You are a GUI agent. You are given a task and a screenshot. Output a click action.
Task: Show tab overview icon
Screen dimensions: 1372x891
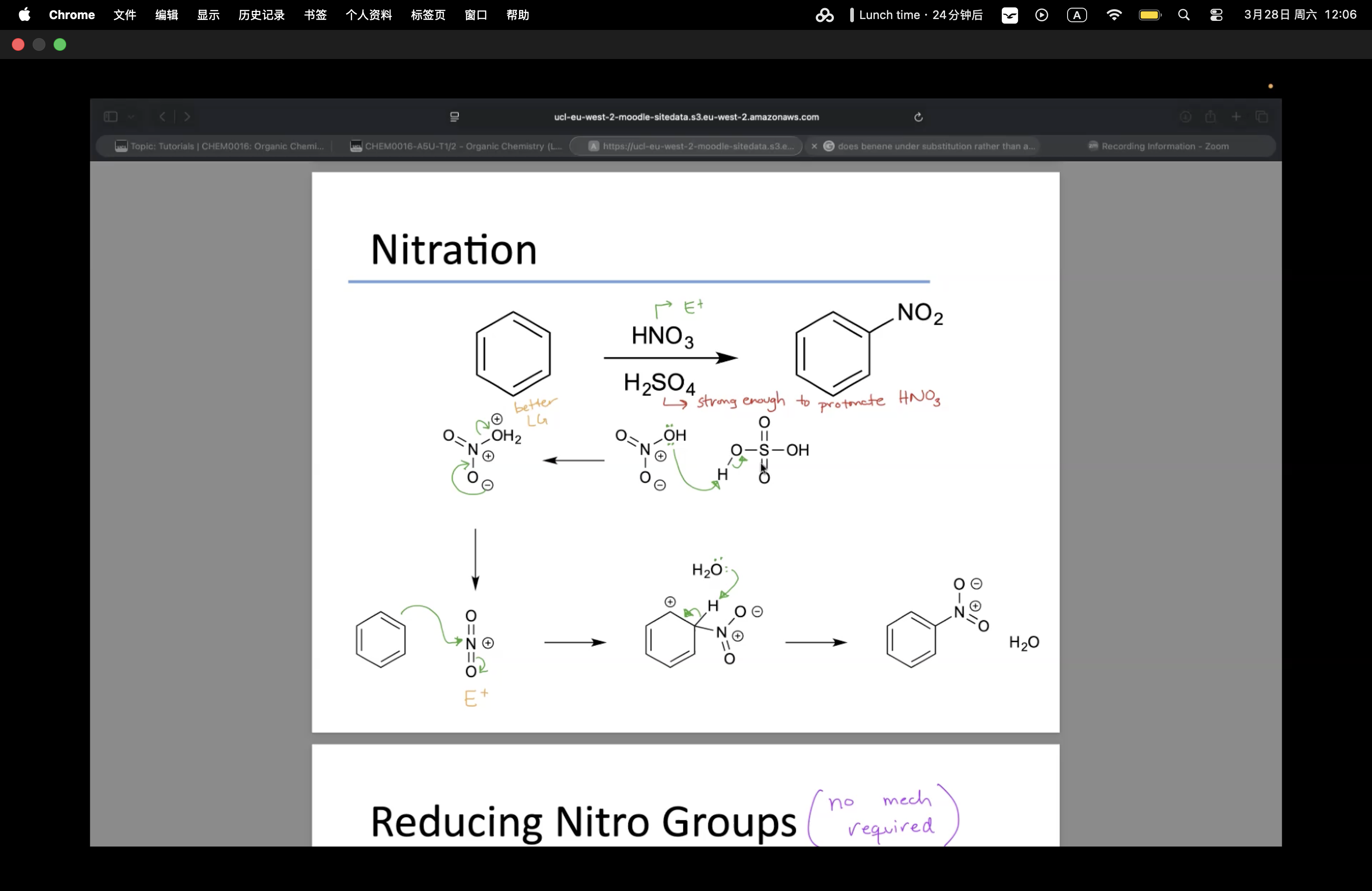[1262, 117]
